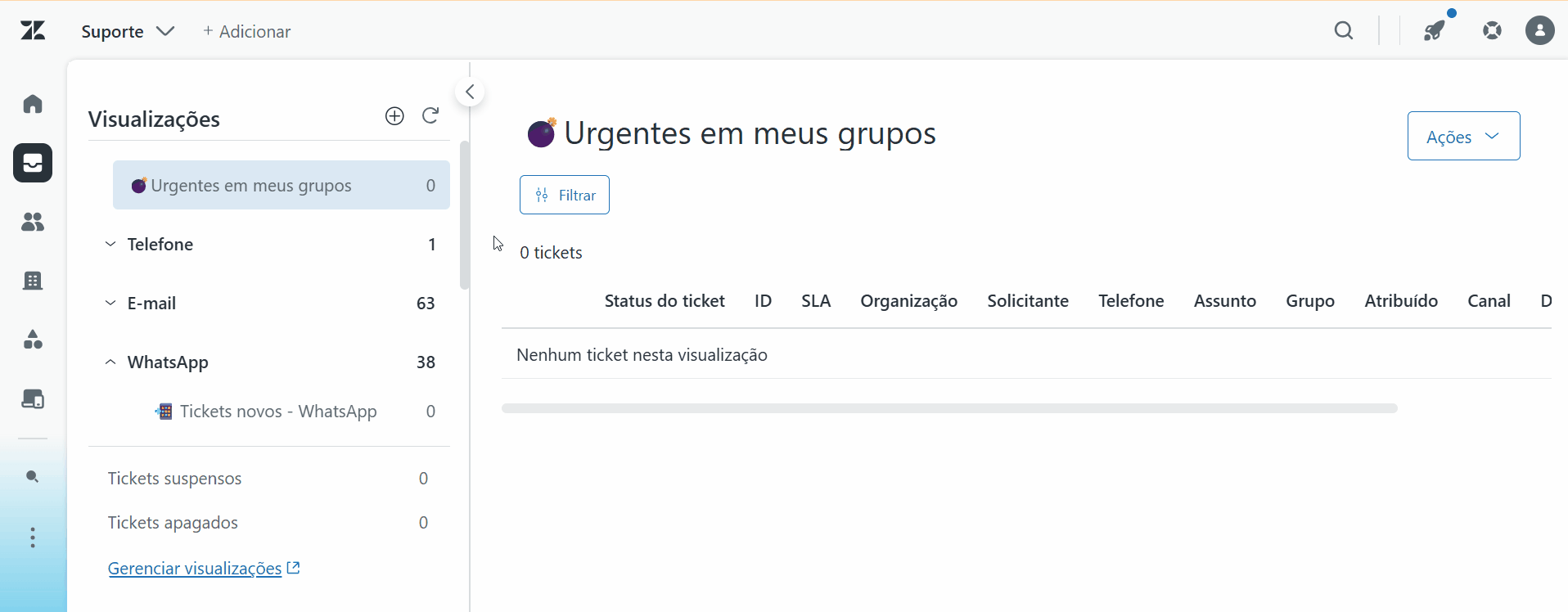Open the Customers people icon
The width and height of the screenshot is (1568, 612).
click(33, 222)
